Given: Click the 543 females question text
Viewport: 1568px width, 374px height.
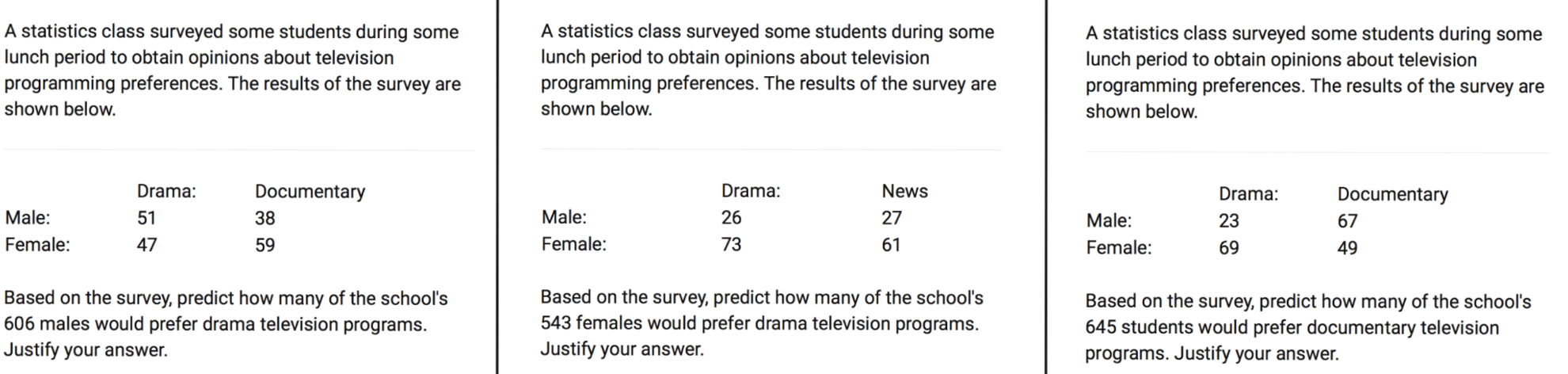Looking at the screenshot, I should tap(762, 323).
